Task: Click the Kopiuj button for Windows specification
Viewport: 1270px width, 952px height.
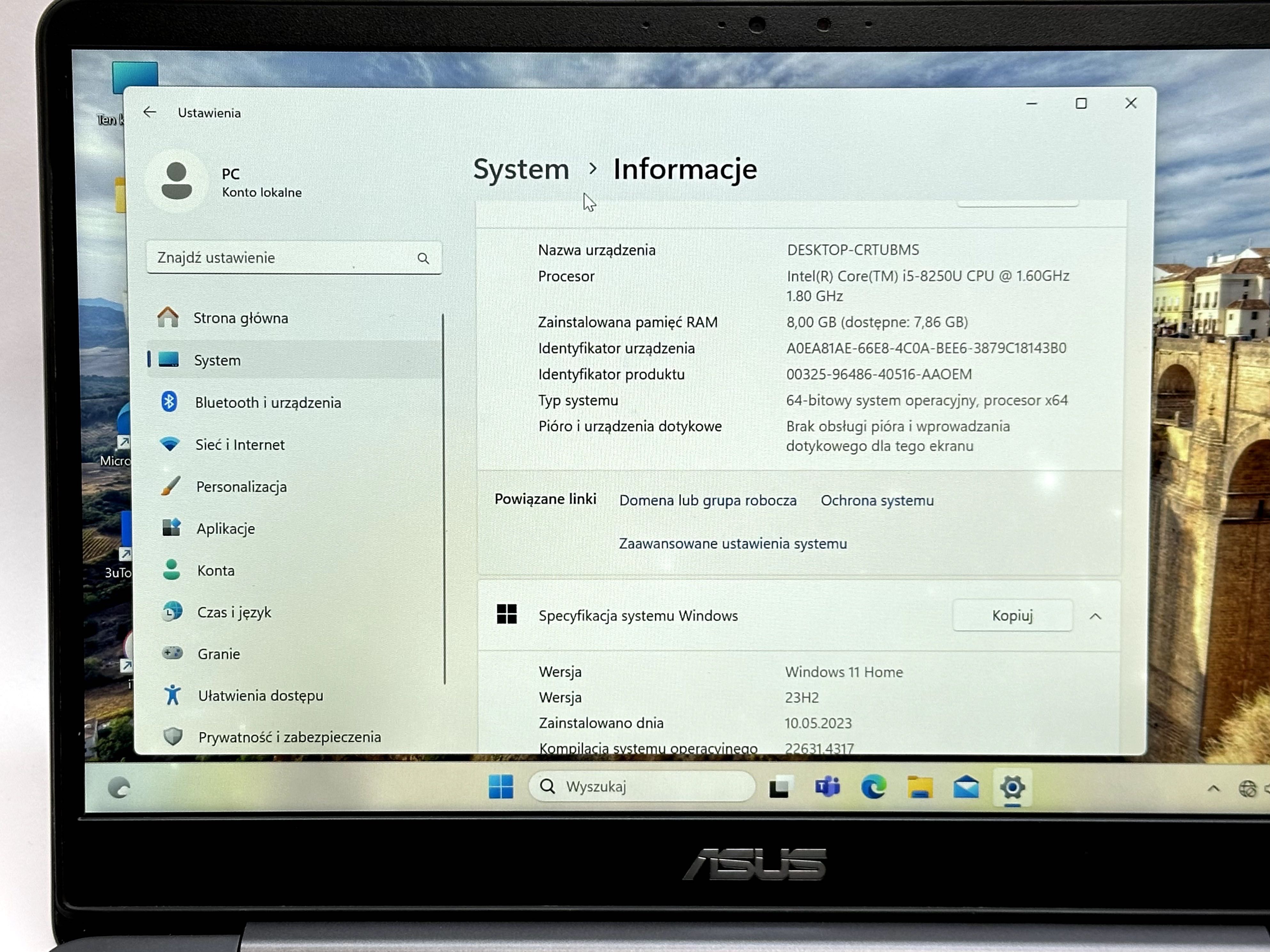Action: click(x=1012, y=615)
